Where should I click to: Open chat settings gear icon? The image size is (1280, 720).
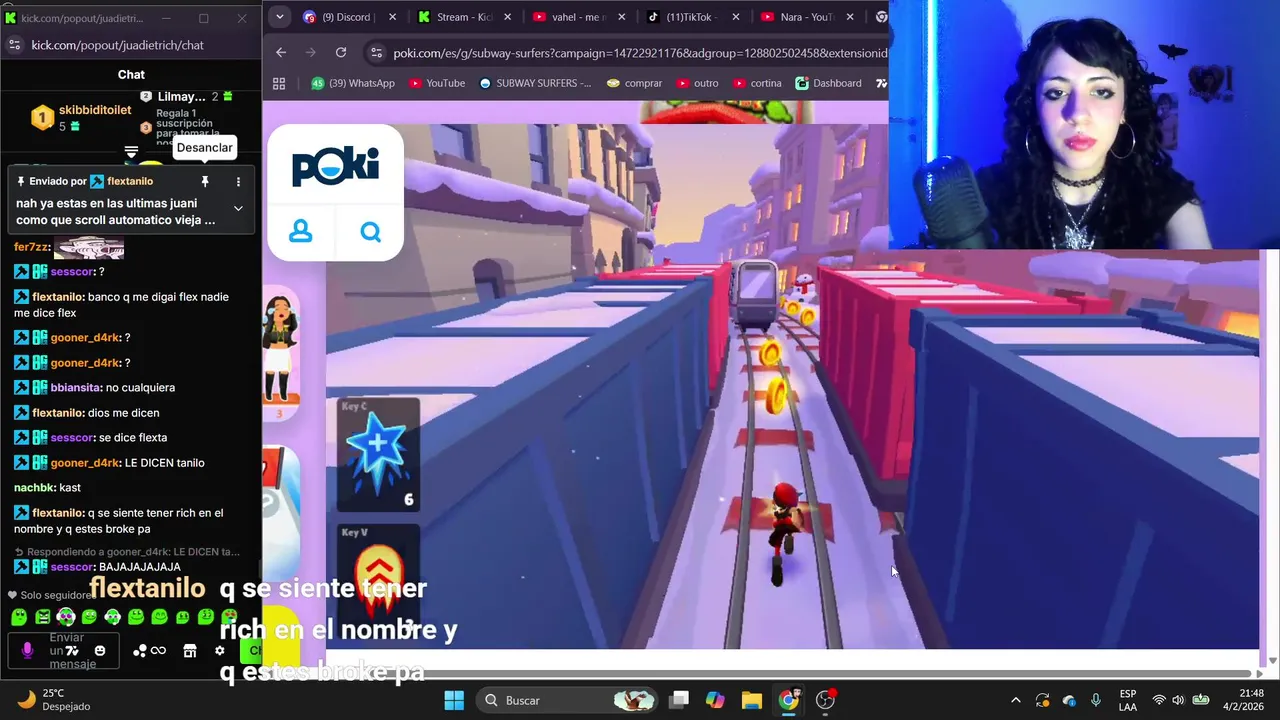[220, 651]
